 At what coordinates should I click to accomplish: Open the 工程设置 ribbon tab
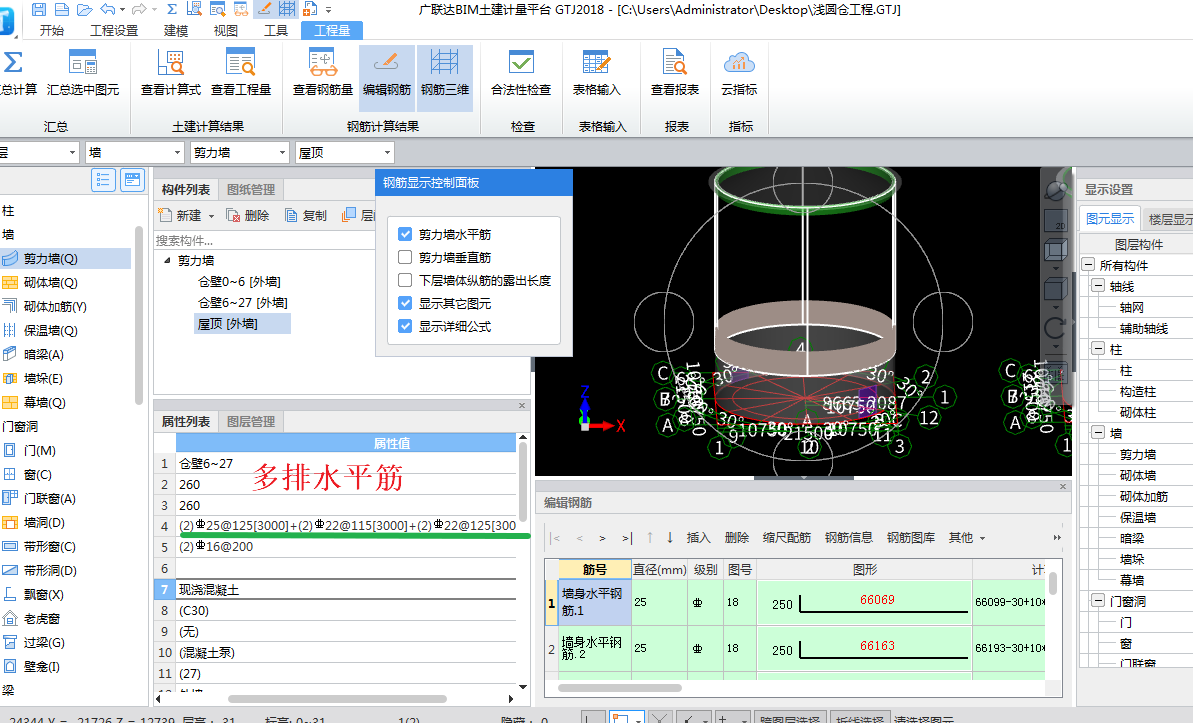pos(114,30)
